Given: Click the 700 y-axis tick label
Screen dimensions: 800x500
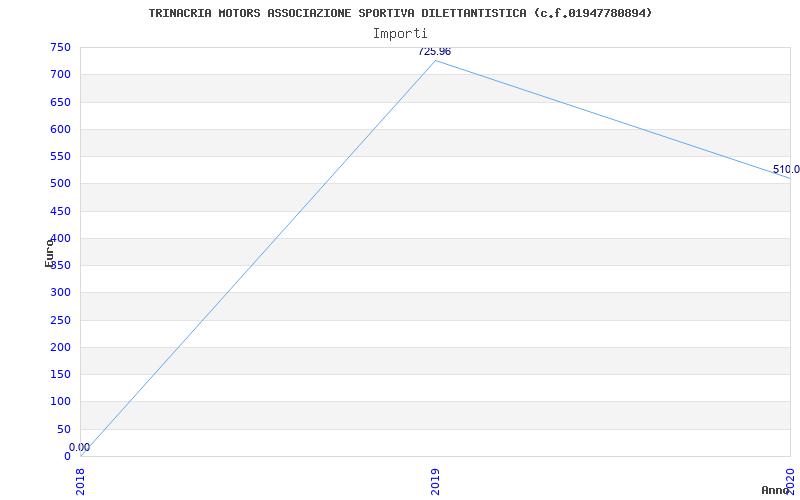Looking at the screenshot, I should [x=60, y=74].
